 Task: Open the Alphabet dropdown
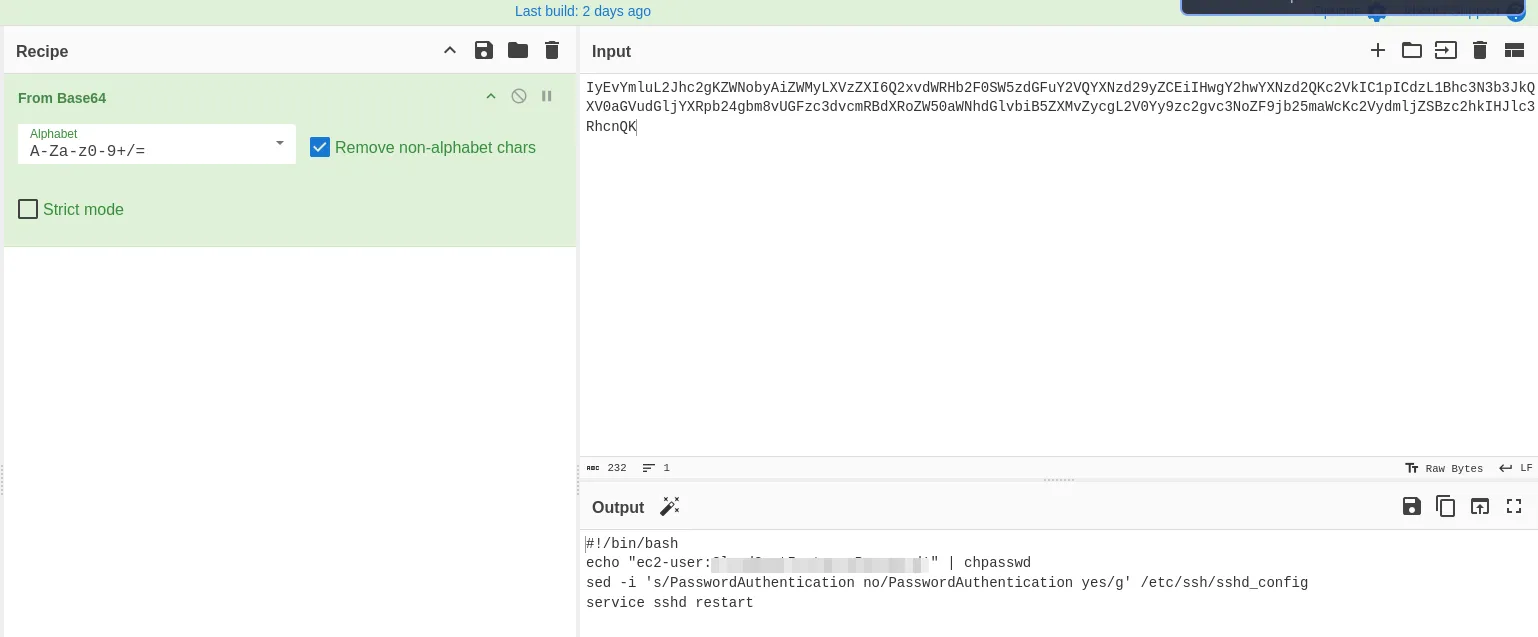coord(157,145)
